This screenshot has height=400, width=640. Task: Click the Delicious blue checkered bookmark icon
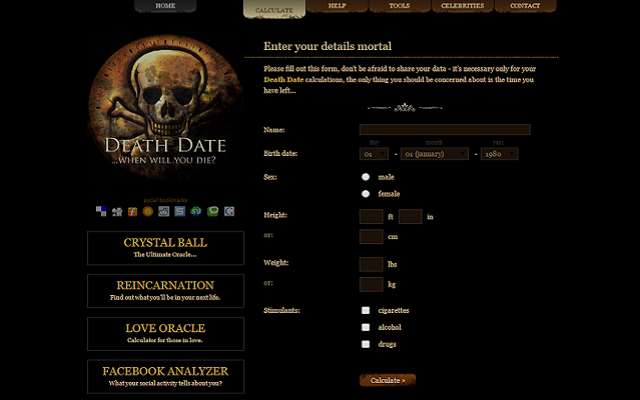pyautogui.click(x=101, y=211)
